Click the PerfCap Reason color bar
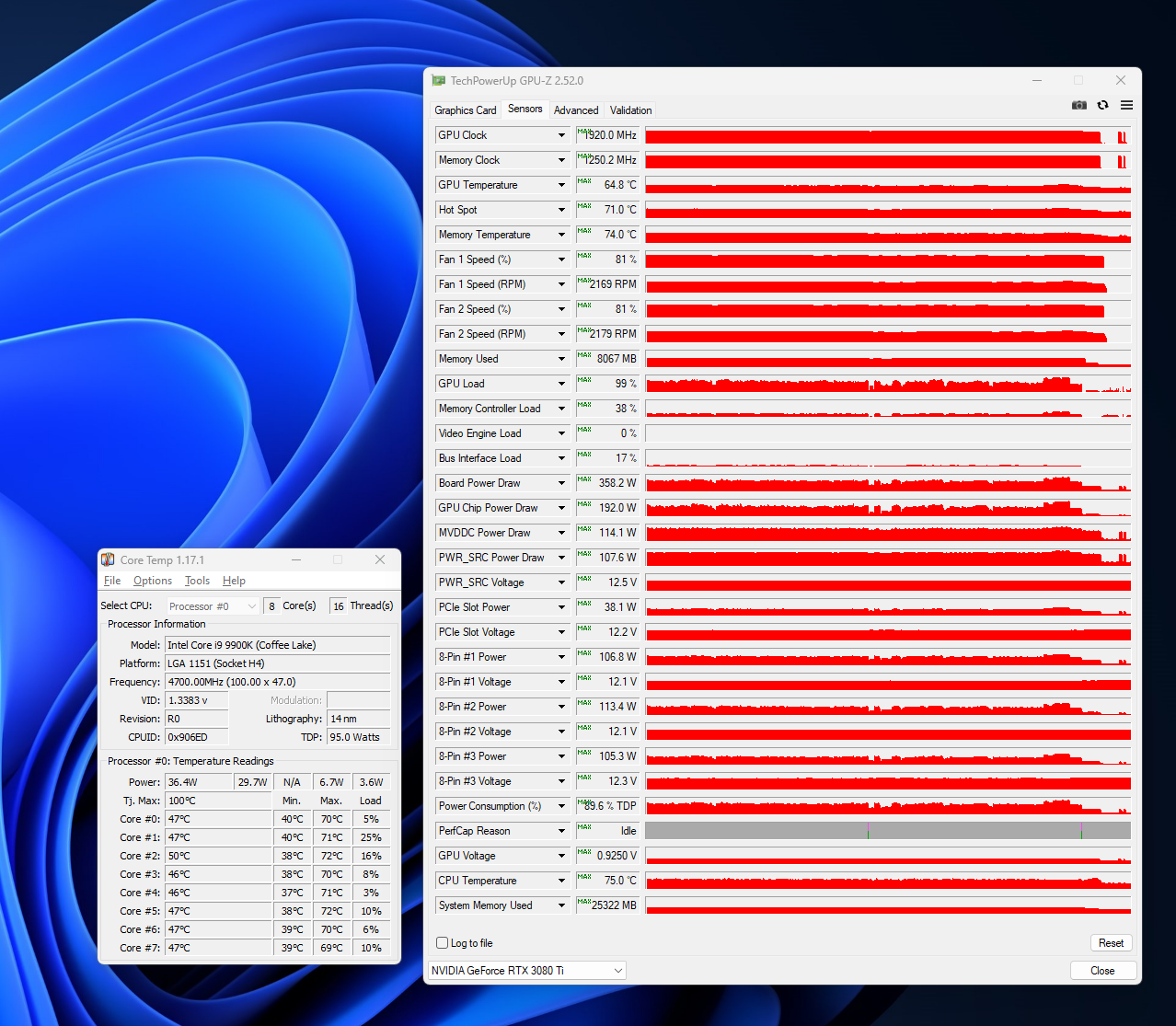The height and width of the screenshot is (1026, 1176). [x=888, y=831]
